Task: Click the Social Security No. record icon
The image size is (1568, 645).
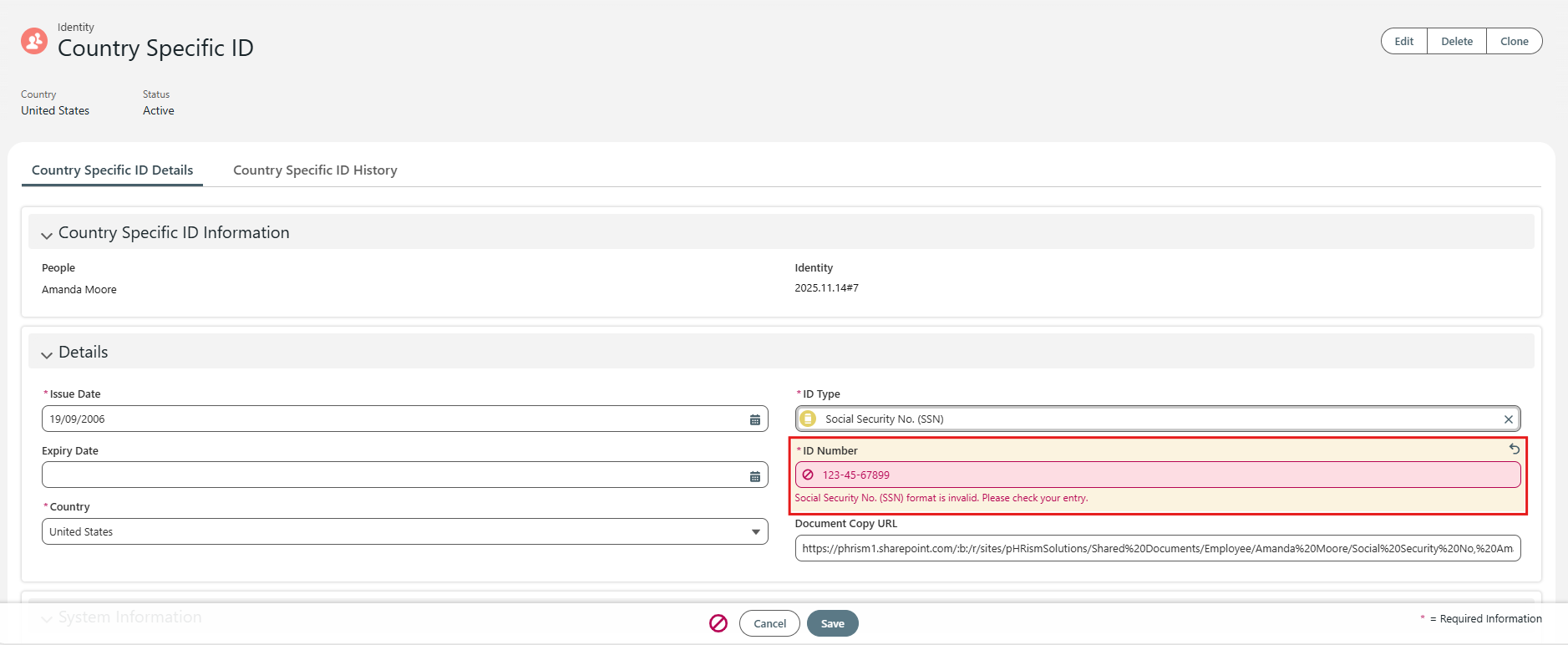Action: pos(808,419)
